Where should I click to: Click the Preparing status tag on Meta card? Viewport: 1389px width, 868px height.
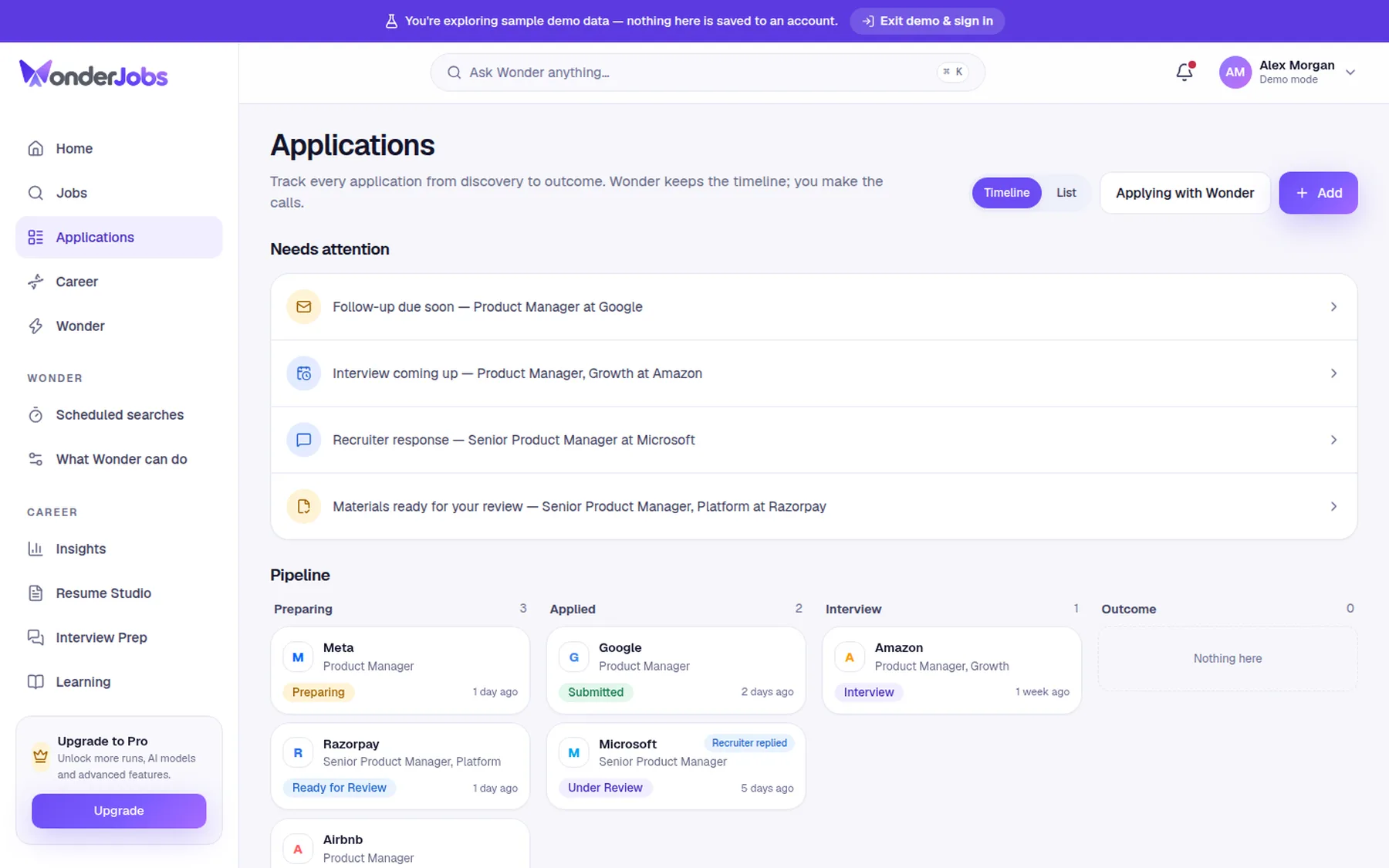tap(318, 692)
